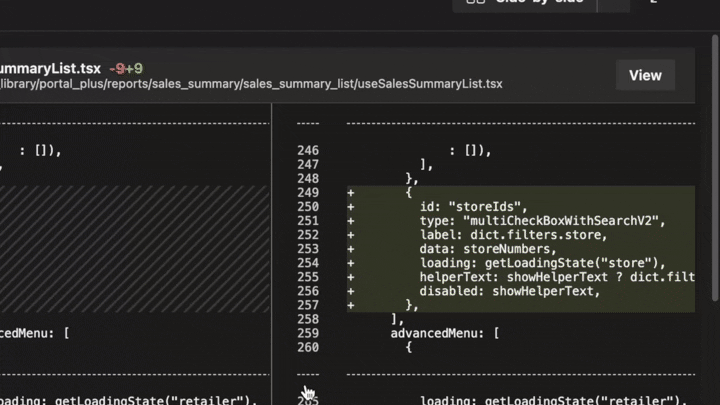Click the plus marker on line 249

click(x=351, y=193)
